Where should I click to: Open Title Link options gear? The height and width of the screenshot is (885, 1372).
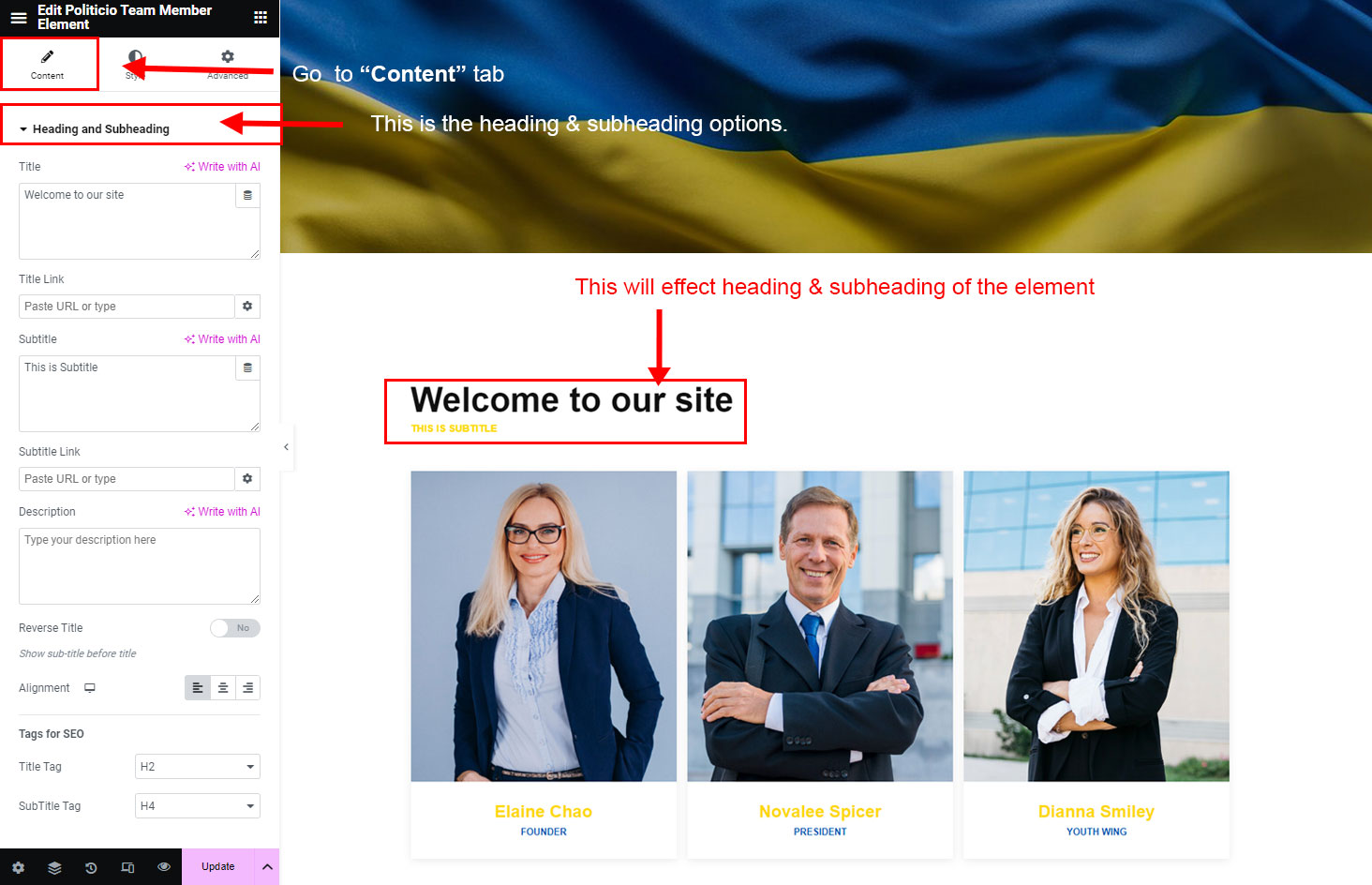[x=247, y=307]
